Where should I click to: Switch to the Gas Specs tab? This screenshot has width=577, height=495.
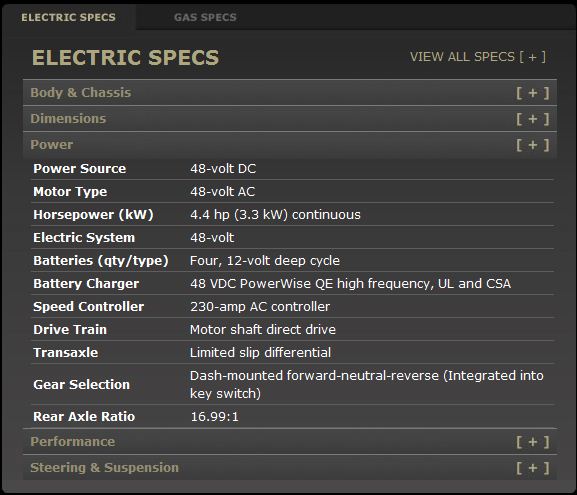tap(205, 17)
